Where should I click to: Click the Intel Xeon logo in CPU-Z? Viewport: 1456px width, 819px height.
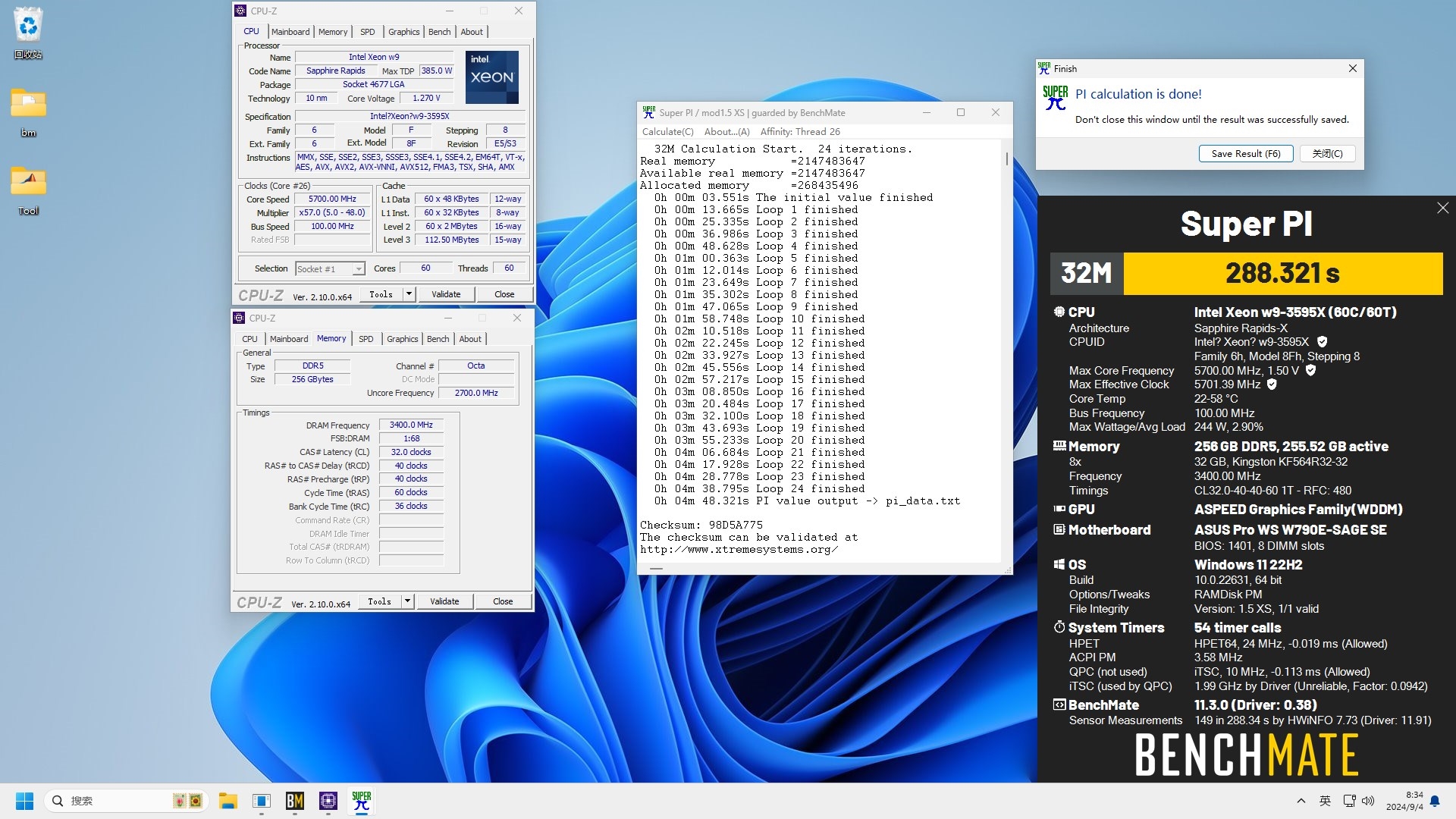tap(491, 77)
